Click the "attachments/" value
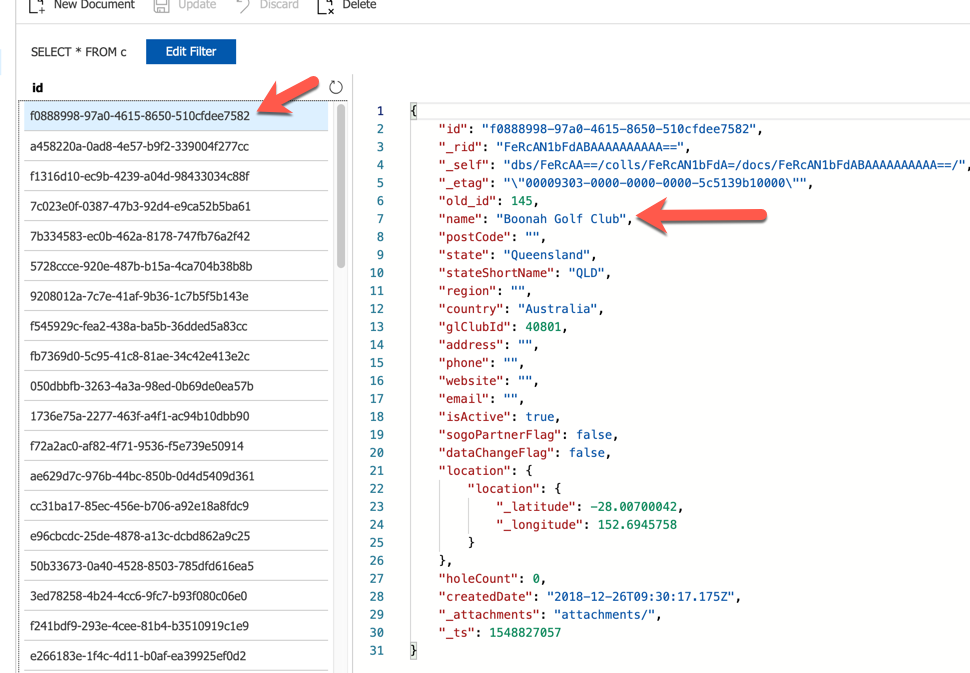This screenshot has width=970, height=673. click(604, 615)
